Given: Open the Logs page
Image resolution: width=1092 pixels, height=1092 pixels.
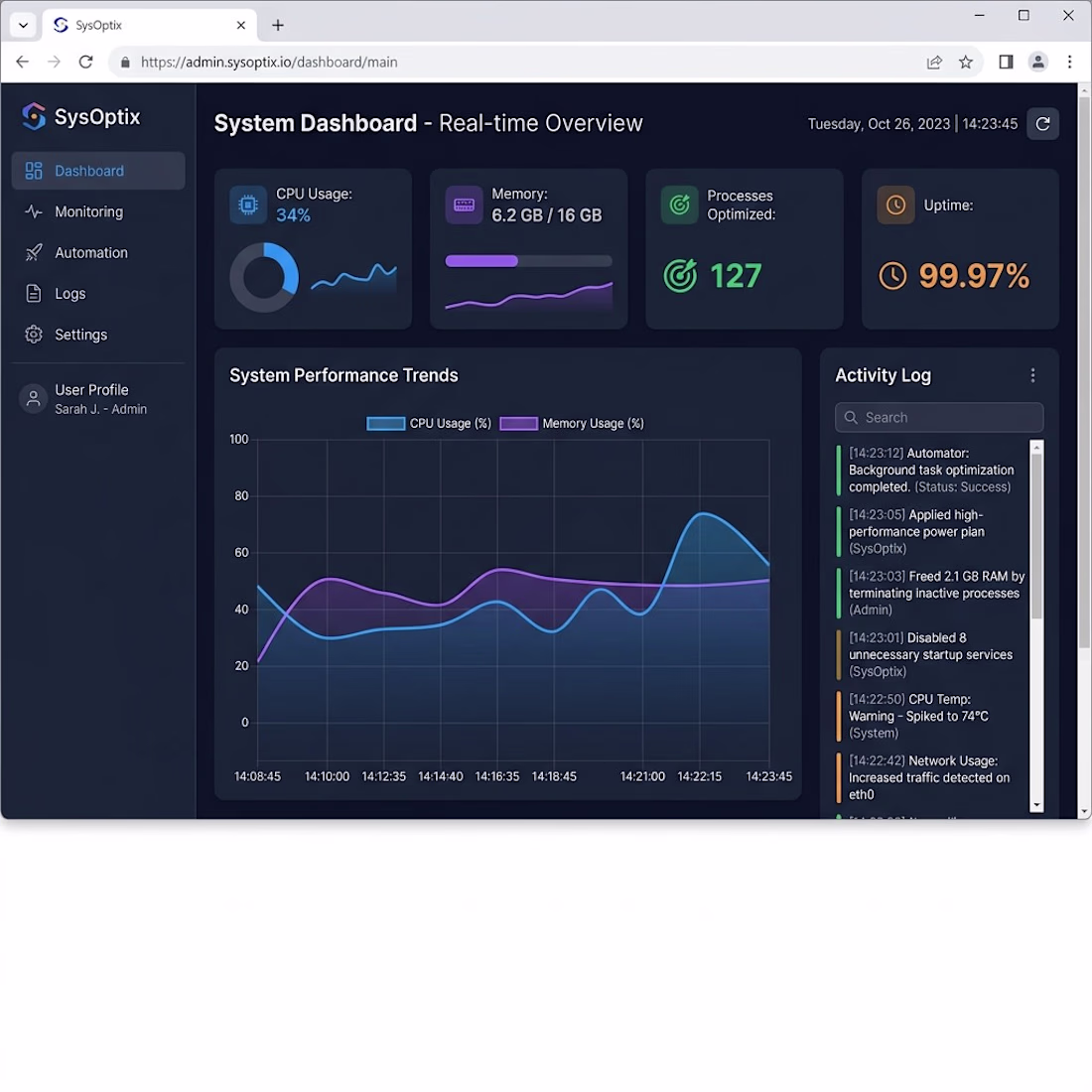Looking at the screenshot, I should pos(69,294).
